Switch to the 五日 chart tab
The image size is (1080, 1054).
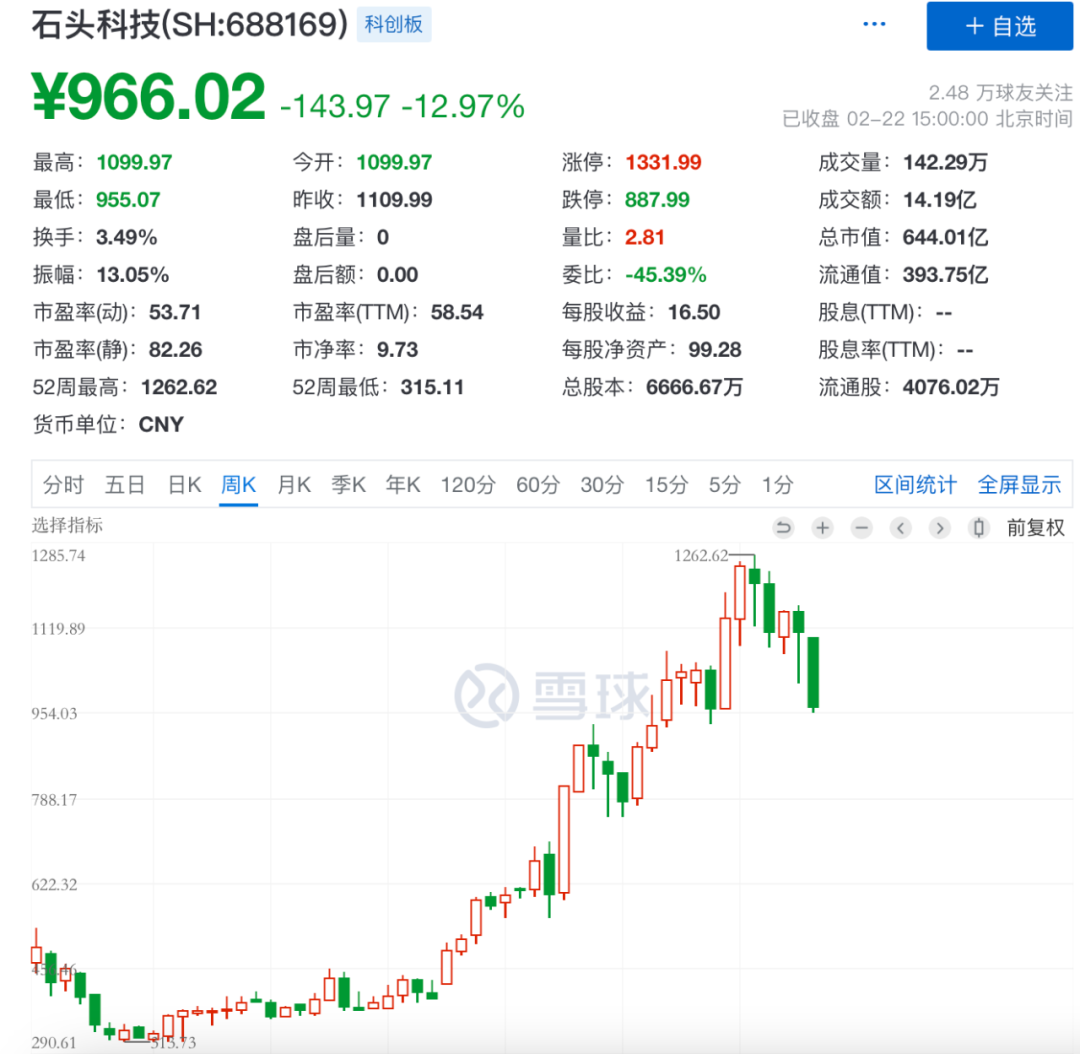(125, 485)
